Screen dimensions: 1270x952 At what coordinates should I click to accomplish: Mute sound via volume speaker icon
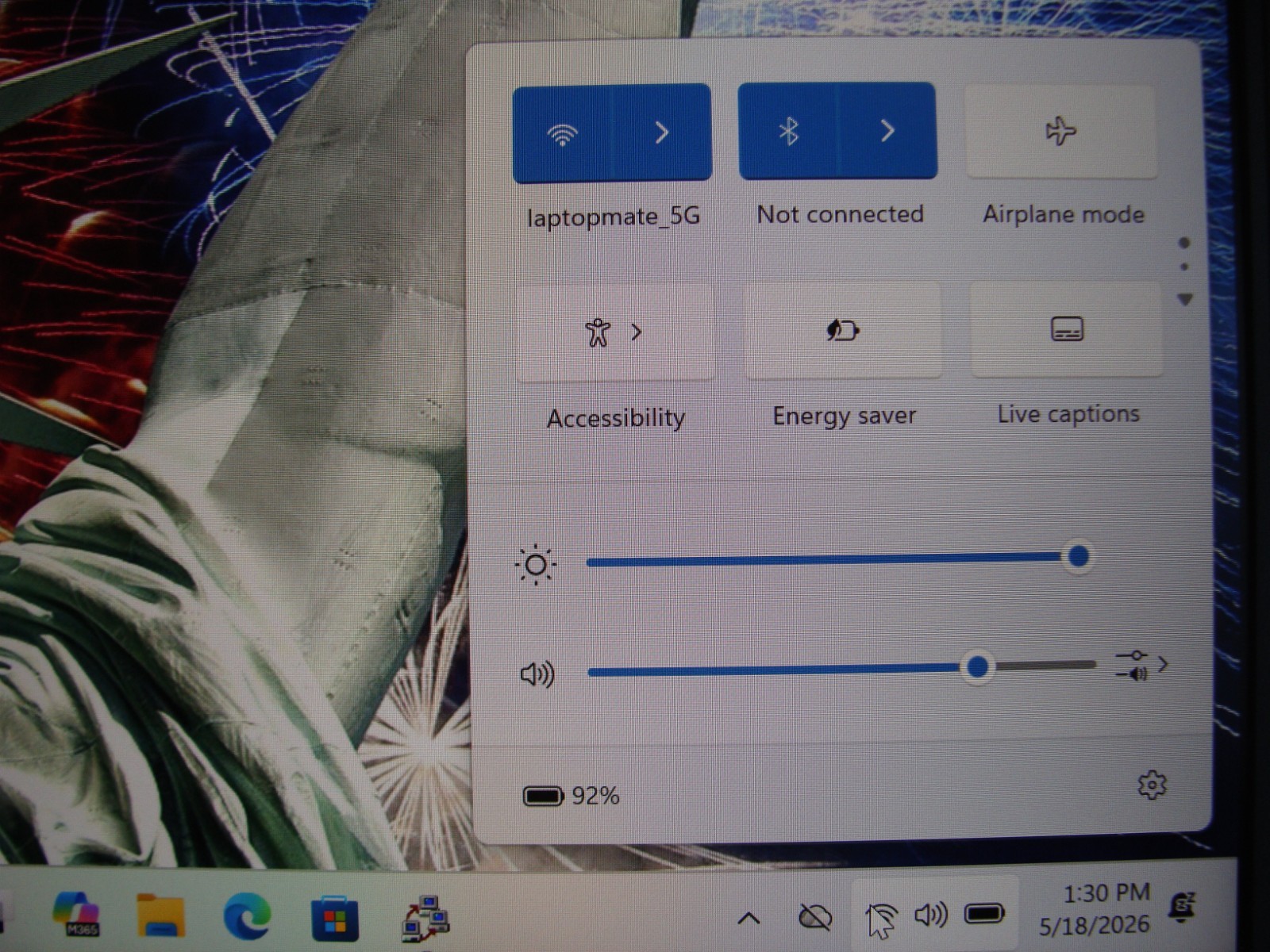click(x=537, y=674)
